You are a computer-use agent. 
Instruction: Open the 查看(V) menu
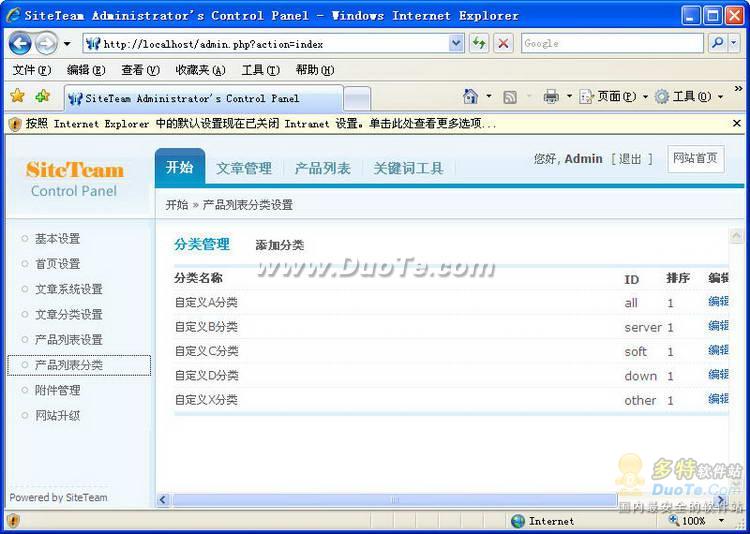140,70
